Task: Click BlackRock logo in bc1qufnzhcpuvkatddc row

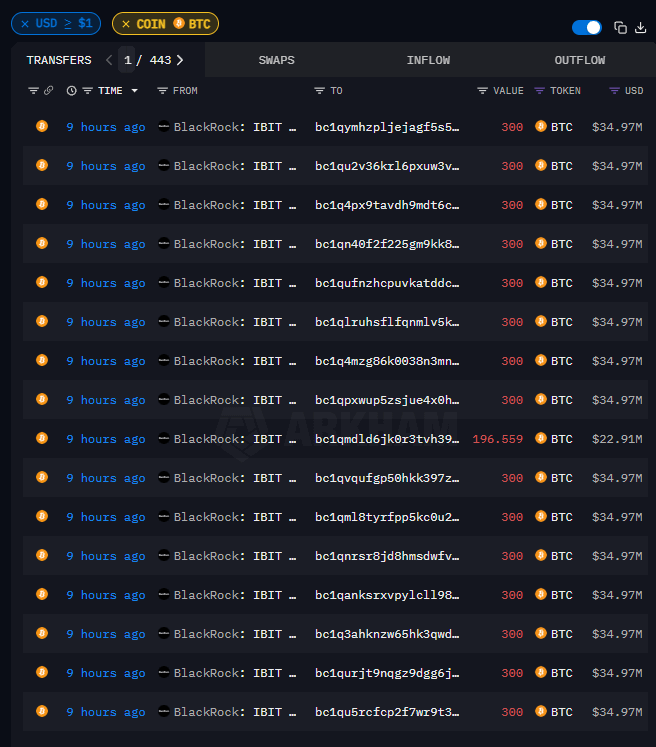Action: pos(164,282)
